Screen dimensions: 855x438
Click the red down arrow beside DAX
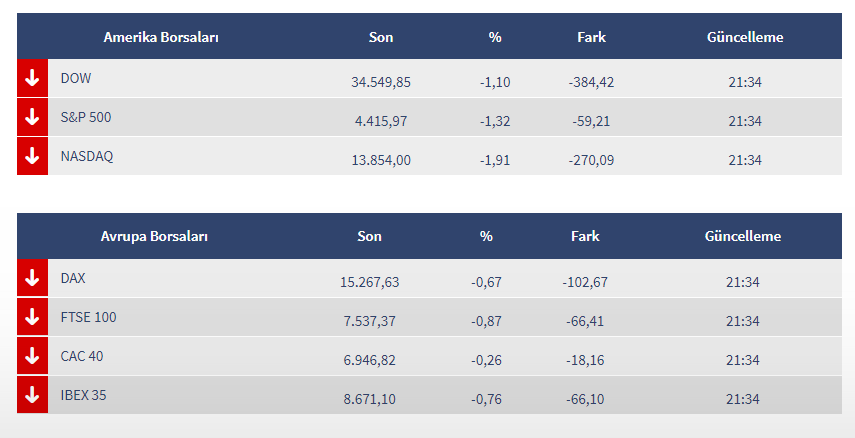(32, 278)
